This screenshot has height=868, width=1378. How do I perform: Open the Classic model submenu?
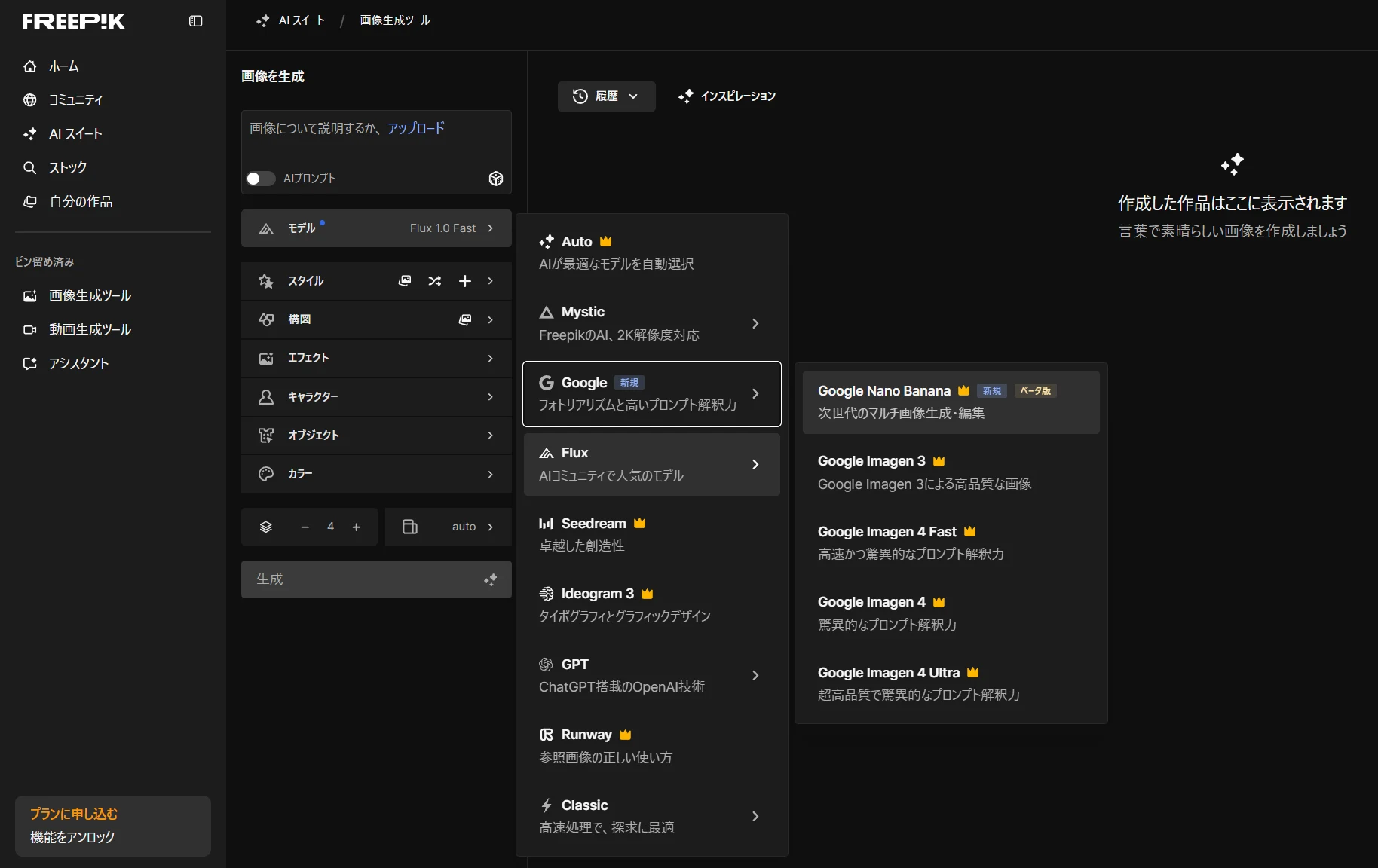pyautogui.click(x=652, y=816)
